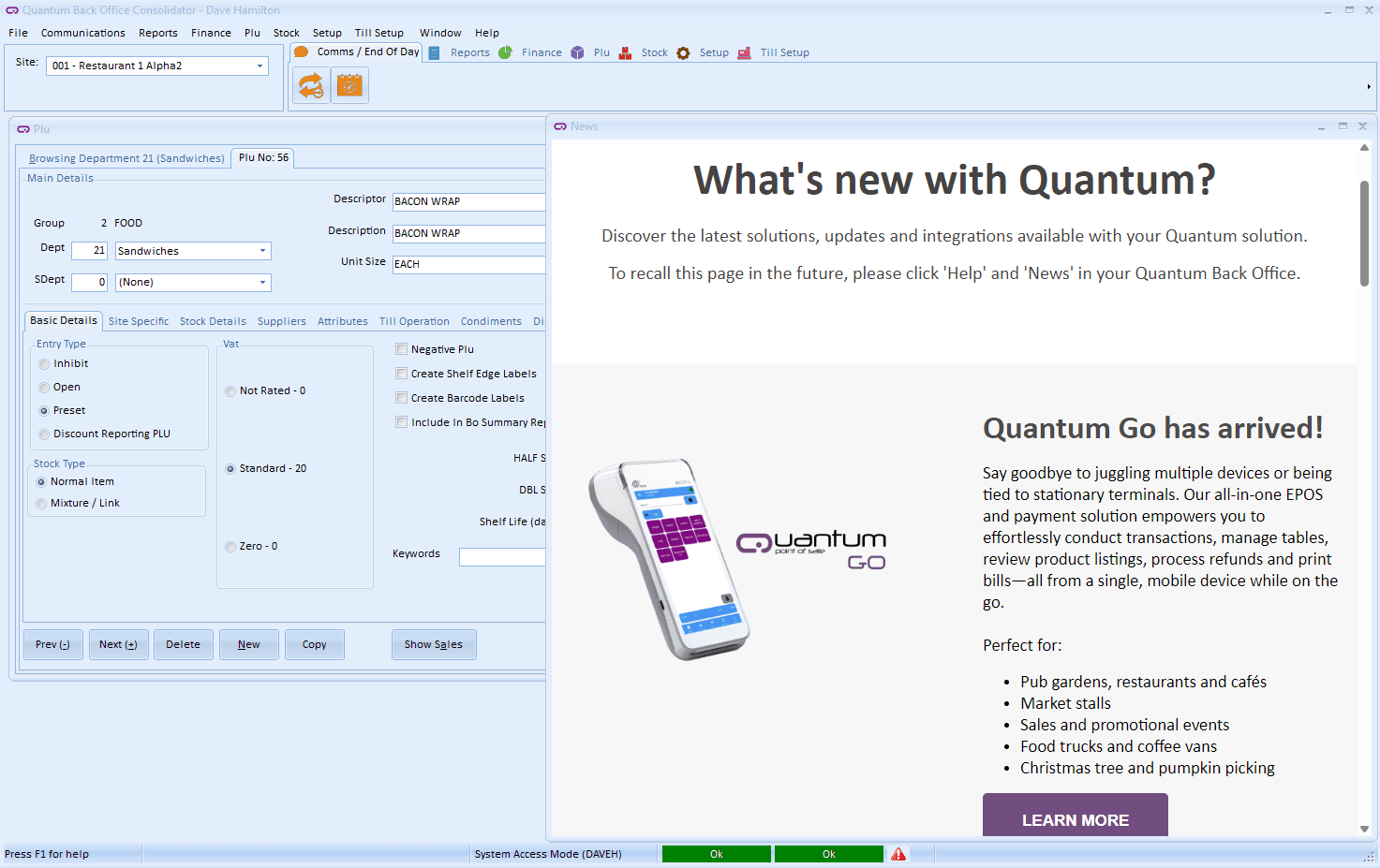Expand the Dept Sandwiches dropdown

[262, 251]
